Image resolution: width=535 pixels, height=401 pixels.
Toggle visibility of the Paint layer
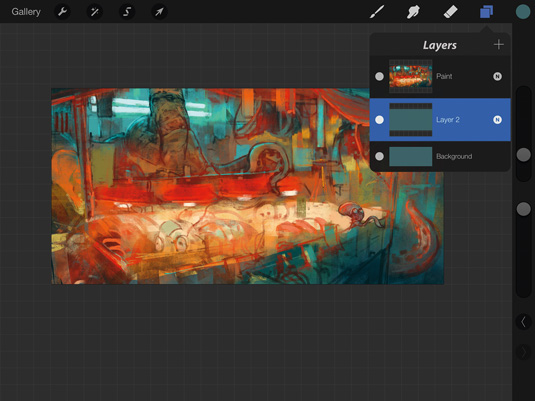379,76
